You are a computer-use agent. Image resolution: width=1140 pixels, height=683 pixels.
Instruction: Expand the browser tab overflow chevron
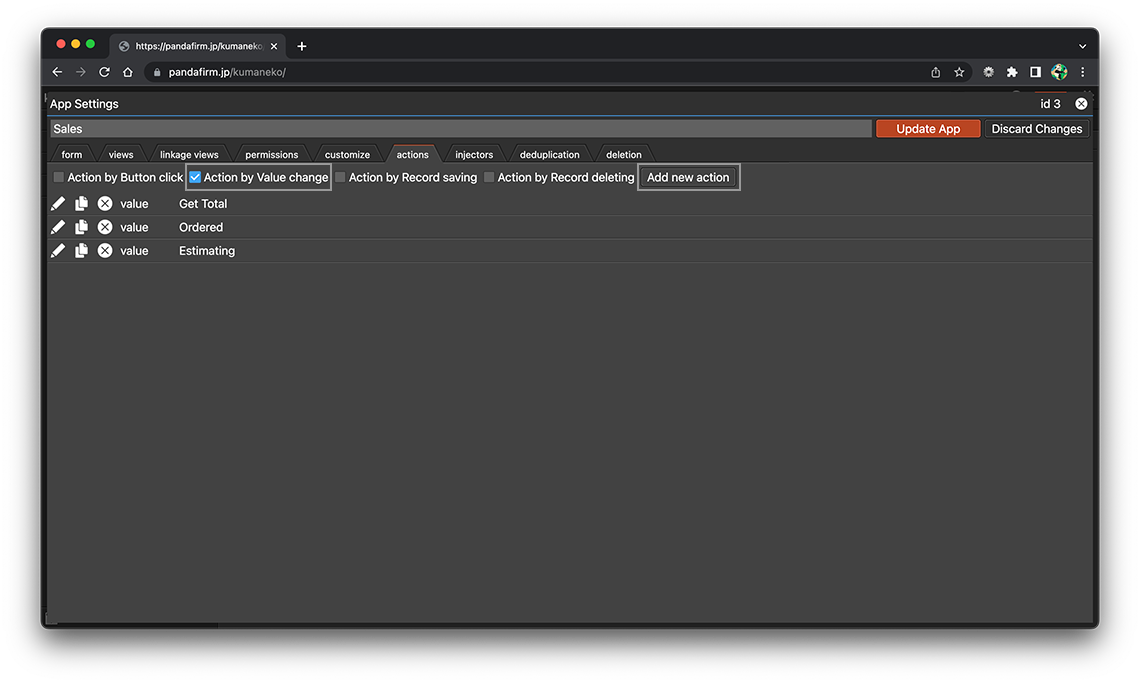tap(1082, 45)
